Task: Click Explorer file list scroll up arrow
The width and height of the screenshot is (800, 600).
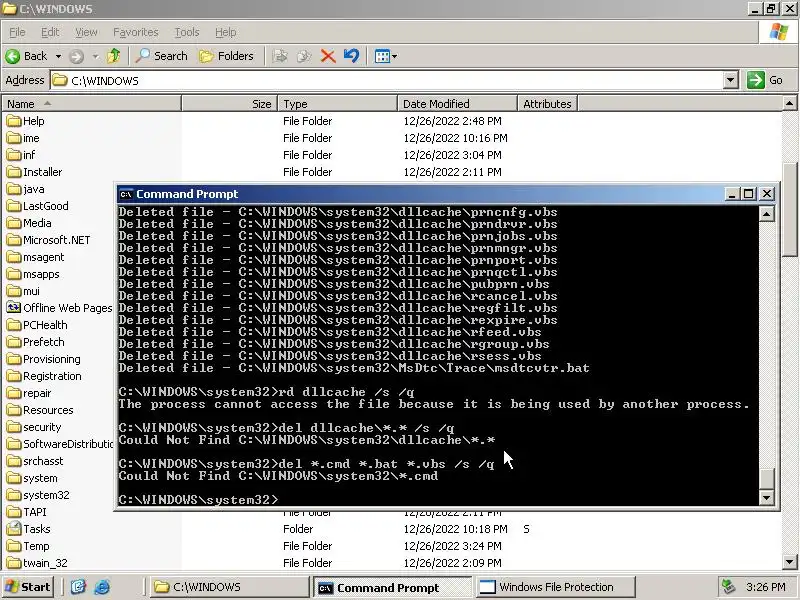Action: [x=789, y=104]
